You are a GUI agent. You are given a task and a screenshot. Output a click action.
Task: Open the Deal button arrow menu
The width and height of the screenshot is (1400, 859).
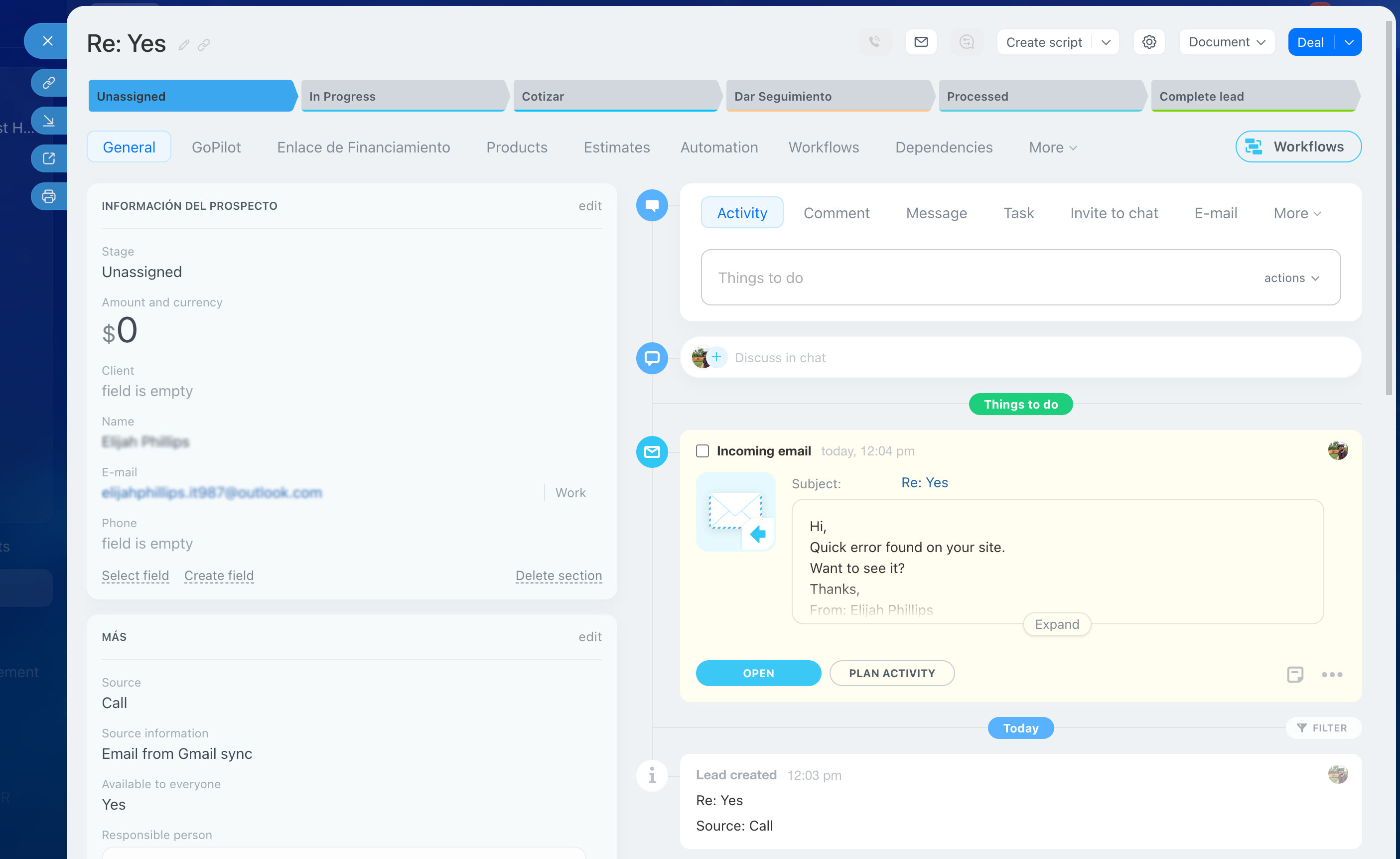(1349, 43)
